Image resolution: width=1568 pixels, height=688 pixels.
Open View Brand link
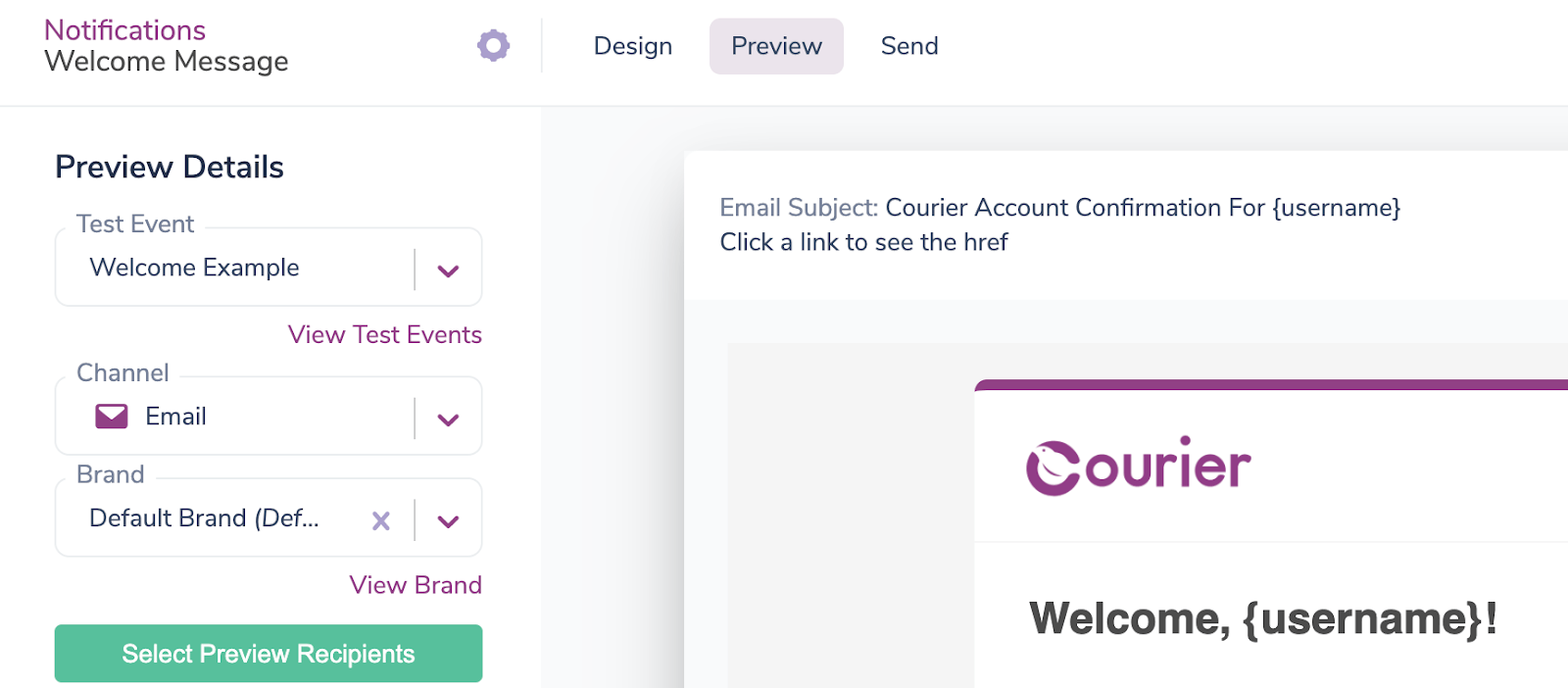[x=416, y=584]
